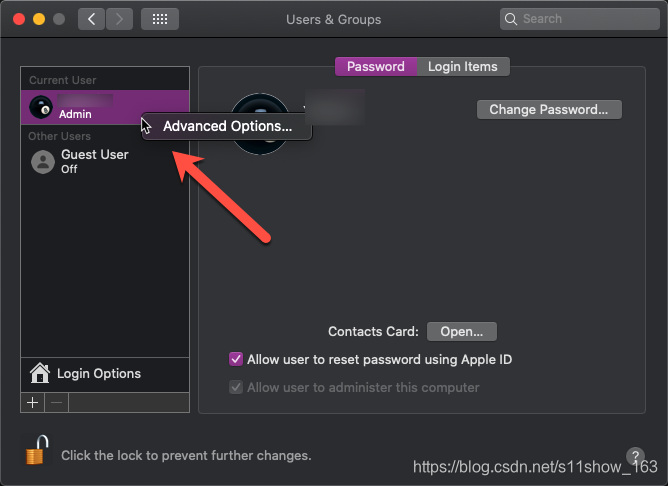Toggle Allow user to reset password using Apple ID
668x486 pixels.
coord(236,359)
